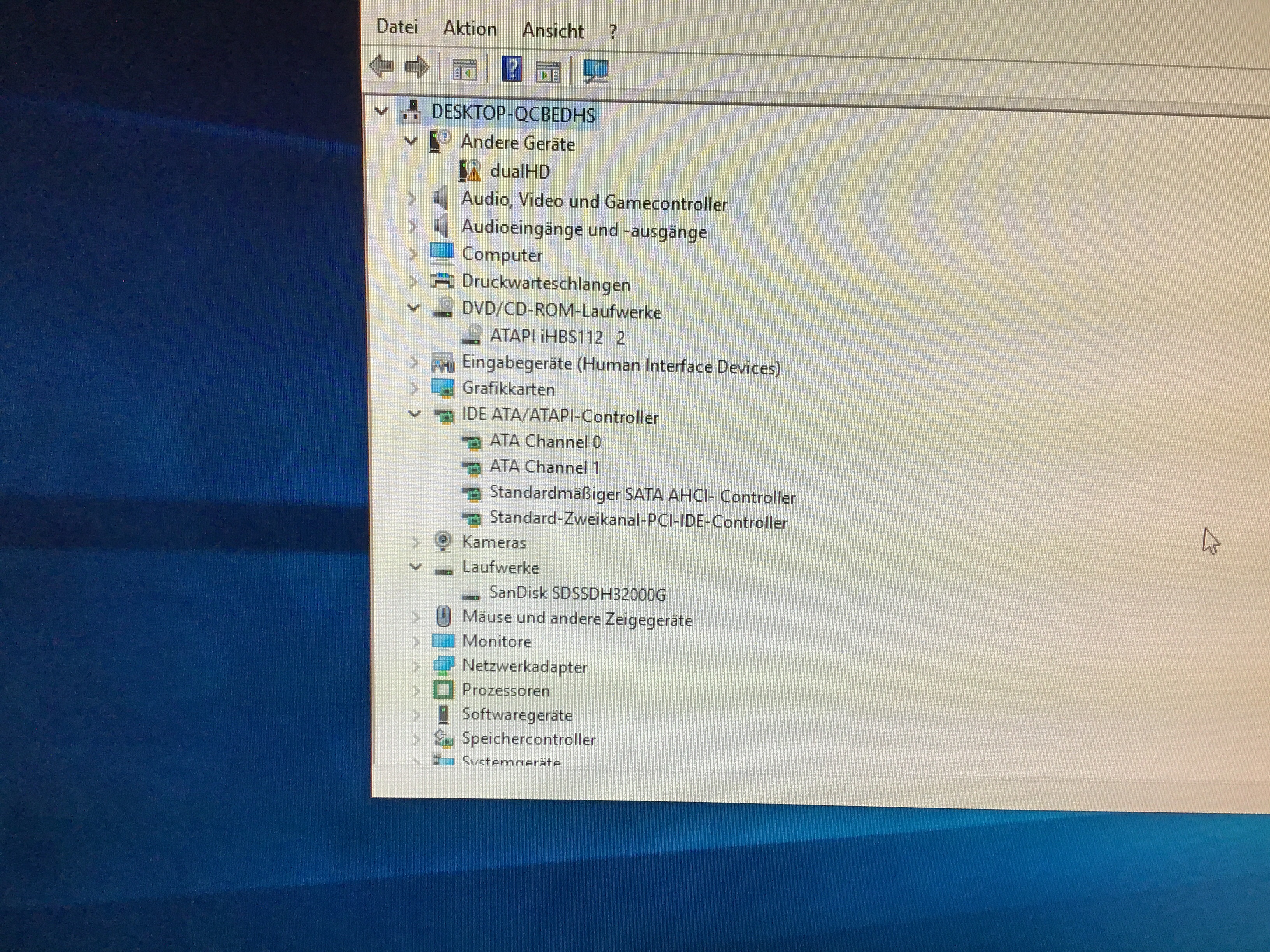This screenshot has height=952, width=1270.
Task: Select the DESKTOP-QCBEDHS computer name
Action: pyautogui.click(x=513, y=113)
